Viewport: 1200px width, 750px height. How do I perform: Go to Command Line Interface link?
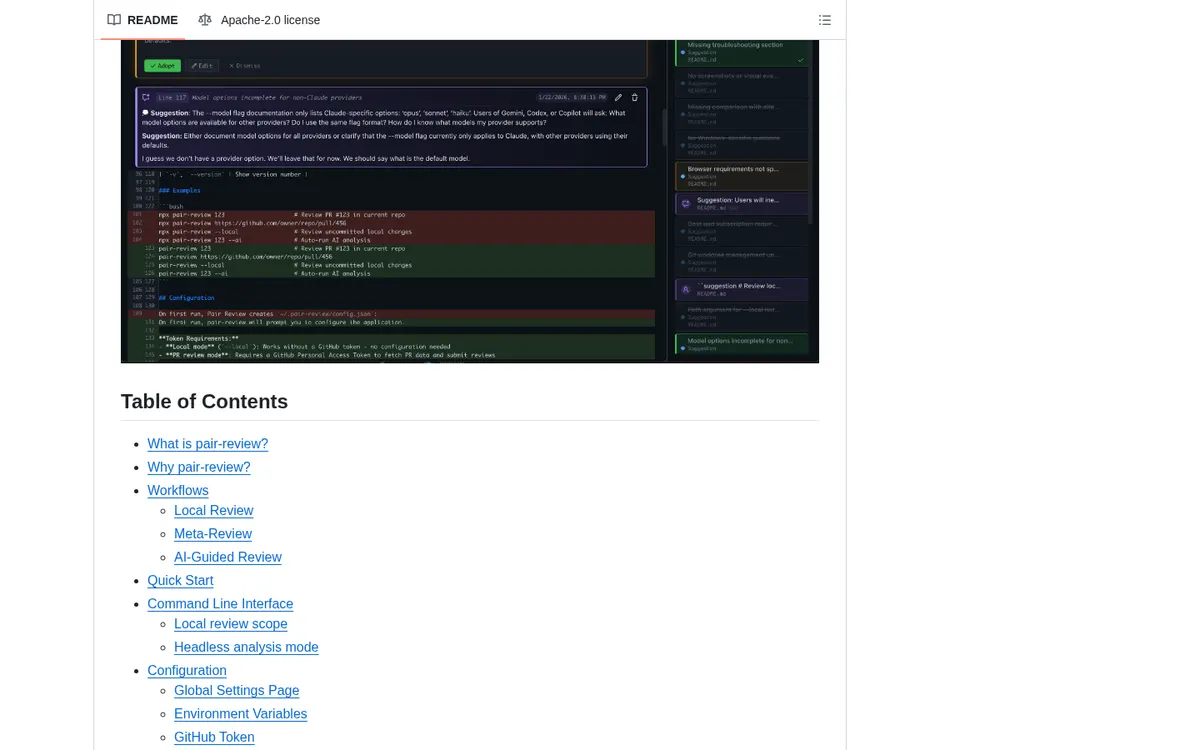[220, 604]
